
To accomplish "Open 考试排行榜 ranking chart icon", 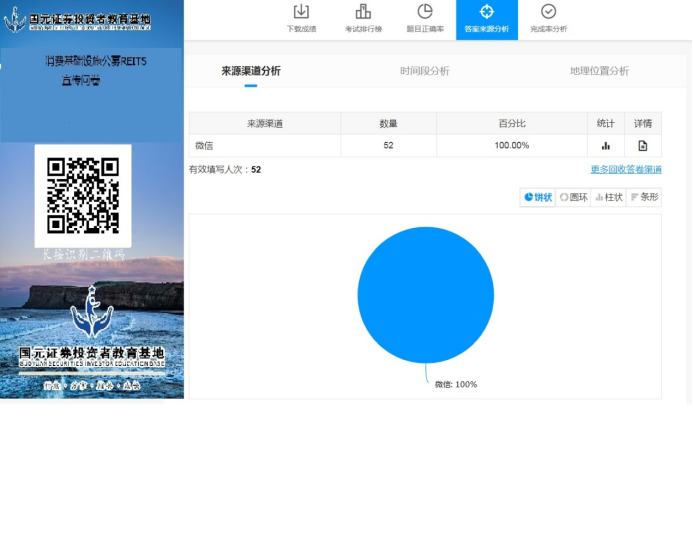I will click(363, 12).
